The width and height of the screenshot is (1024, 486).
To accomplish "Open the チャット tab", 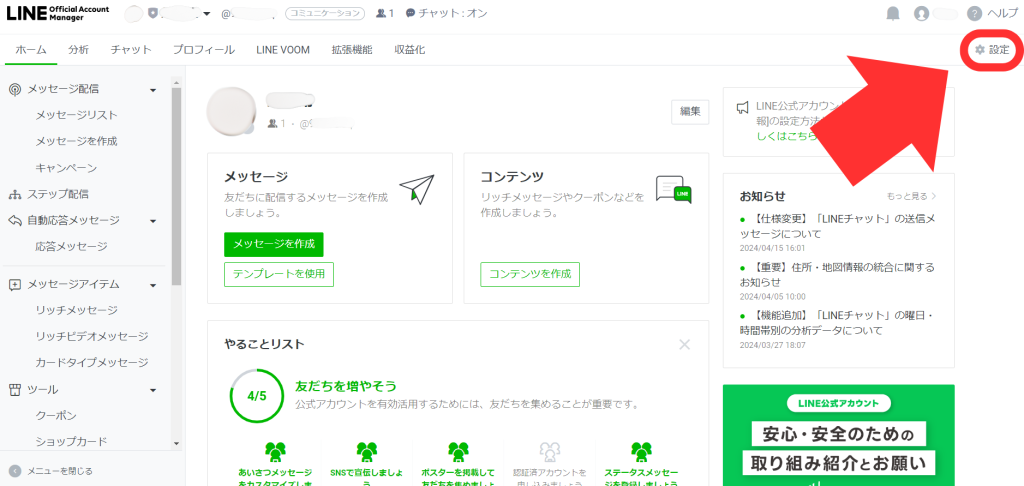I will [131, 50].
